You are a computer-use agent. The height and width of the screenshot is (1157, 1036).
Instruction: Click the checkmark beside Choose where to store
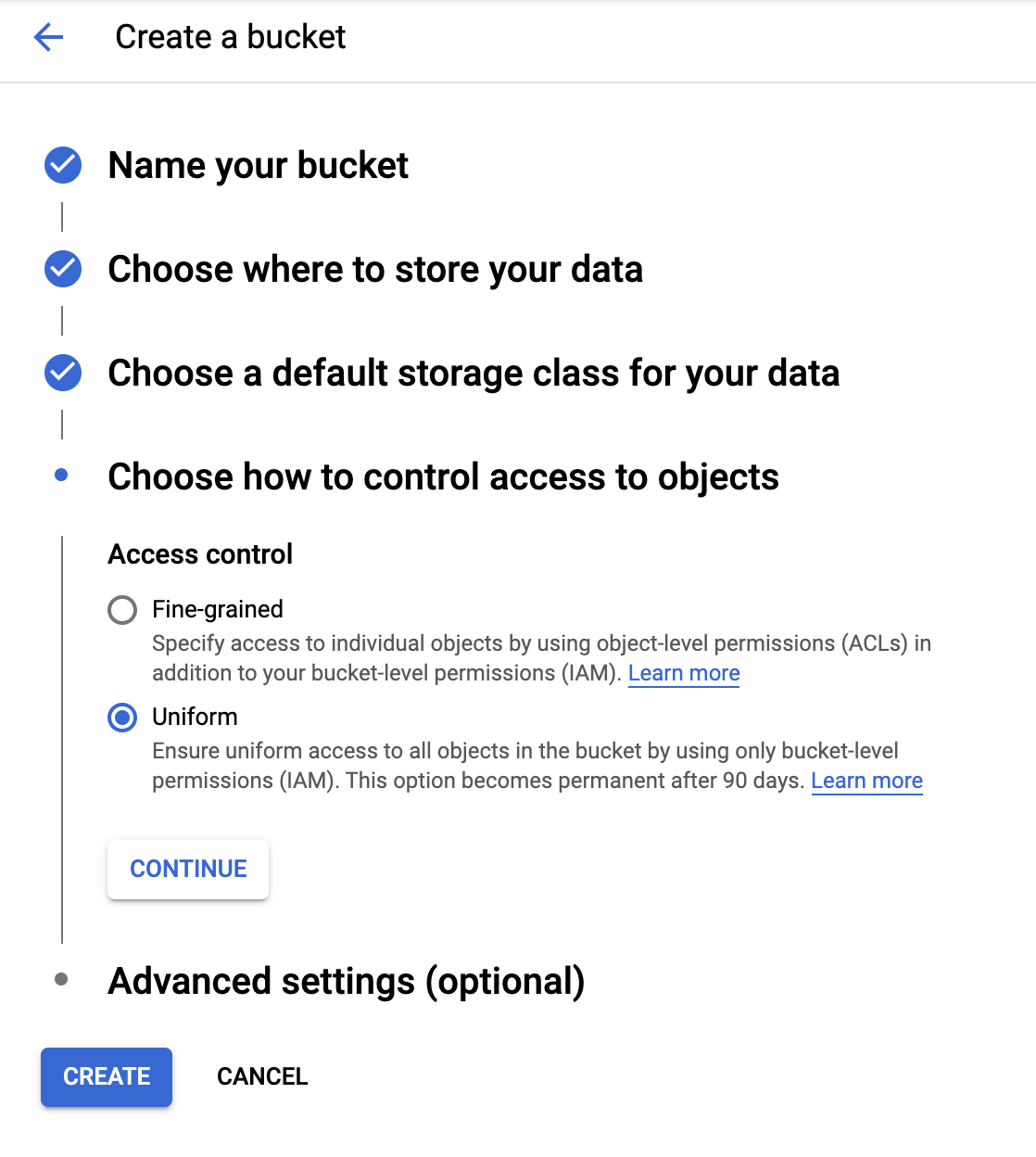point(63,269)
